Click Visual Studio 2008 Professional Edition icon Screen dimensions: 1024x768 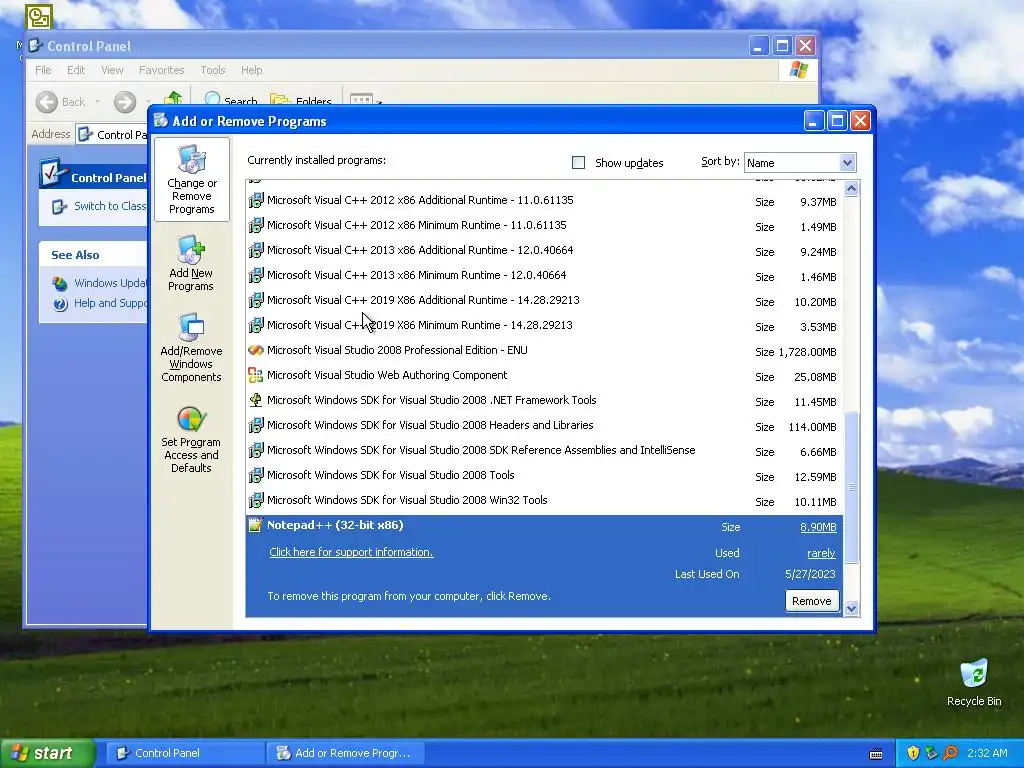click(x=255, y=350)
